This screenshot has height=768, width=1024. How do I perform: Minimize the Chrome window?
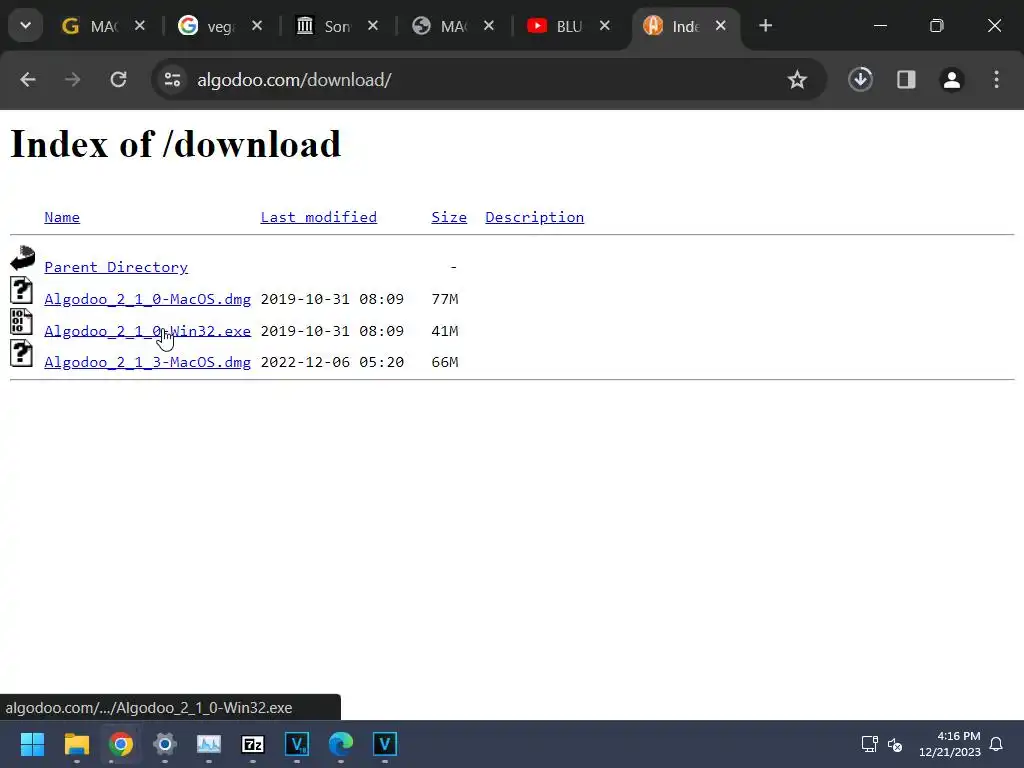(880, 25)
